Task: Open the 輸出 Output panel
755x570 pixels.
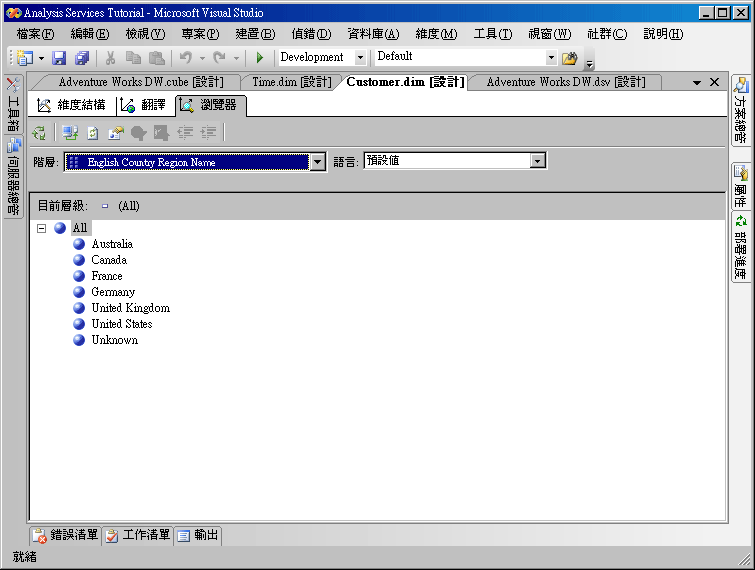Action: click(197, 535)
